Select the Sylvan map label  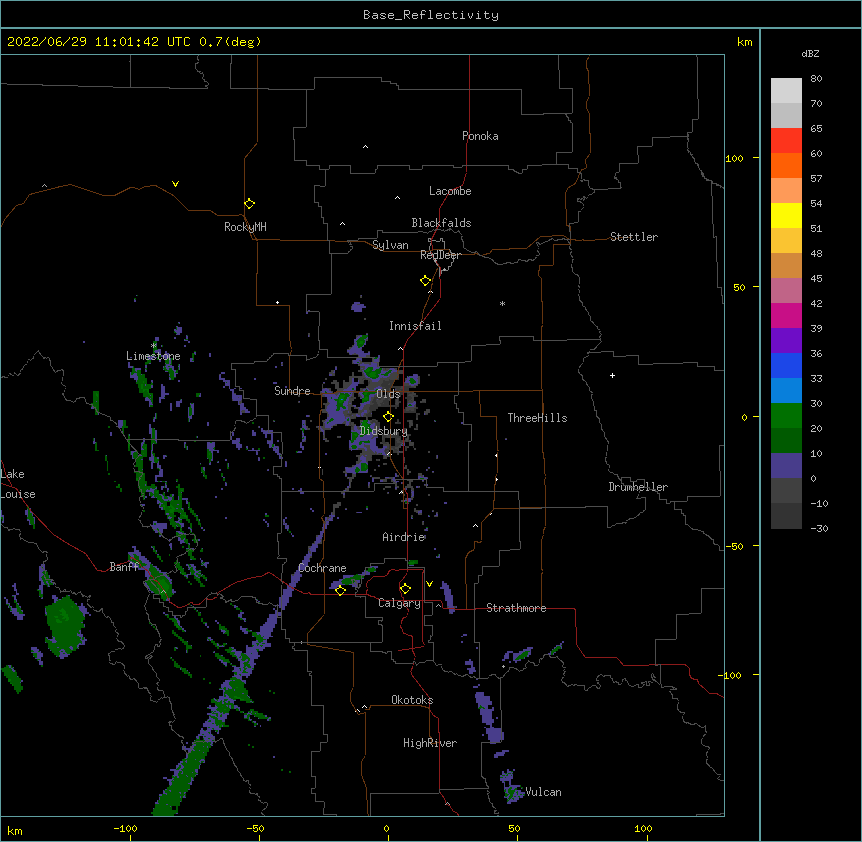coord(390,245)
